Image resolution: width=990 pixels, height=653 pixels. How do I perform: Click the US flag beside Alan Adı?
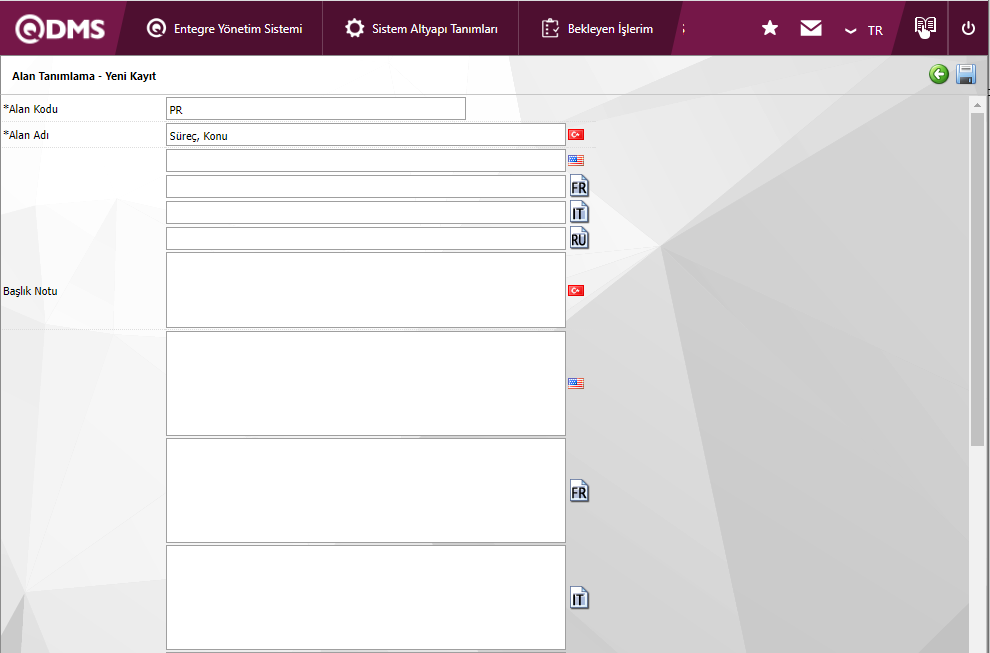click(x=576, y=160)
